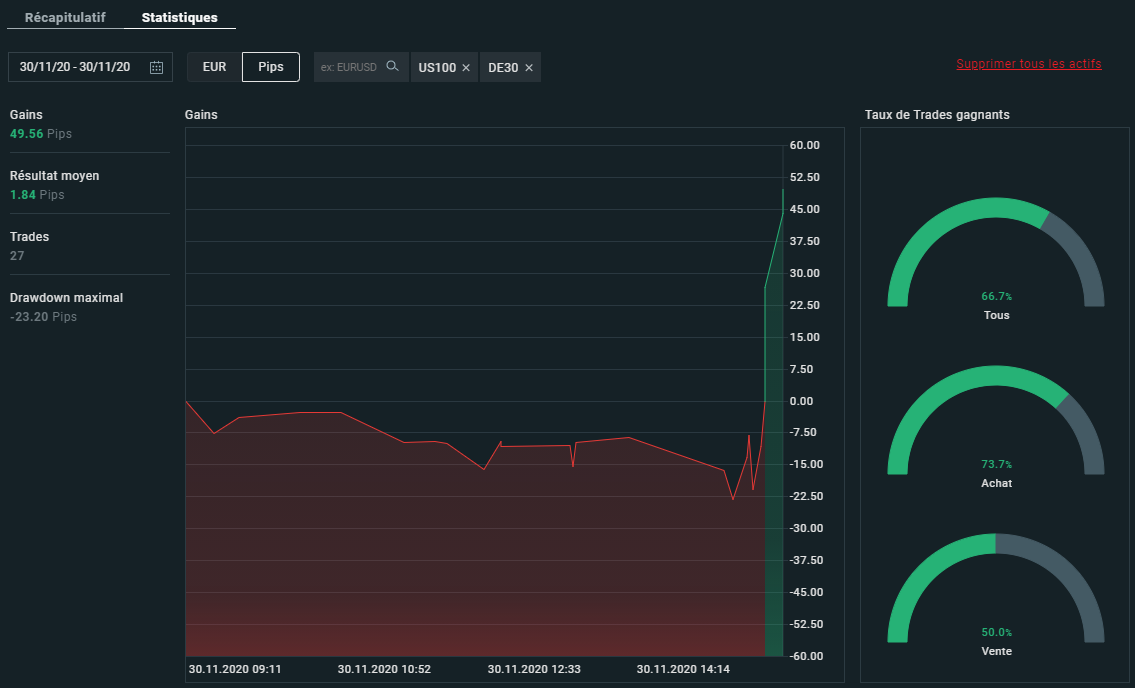Image resolution: width=1135 pixels, height=688 pixels.
Task: Click the 'Supprimer tous les actifs' link
Action: 1028,64
